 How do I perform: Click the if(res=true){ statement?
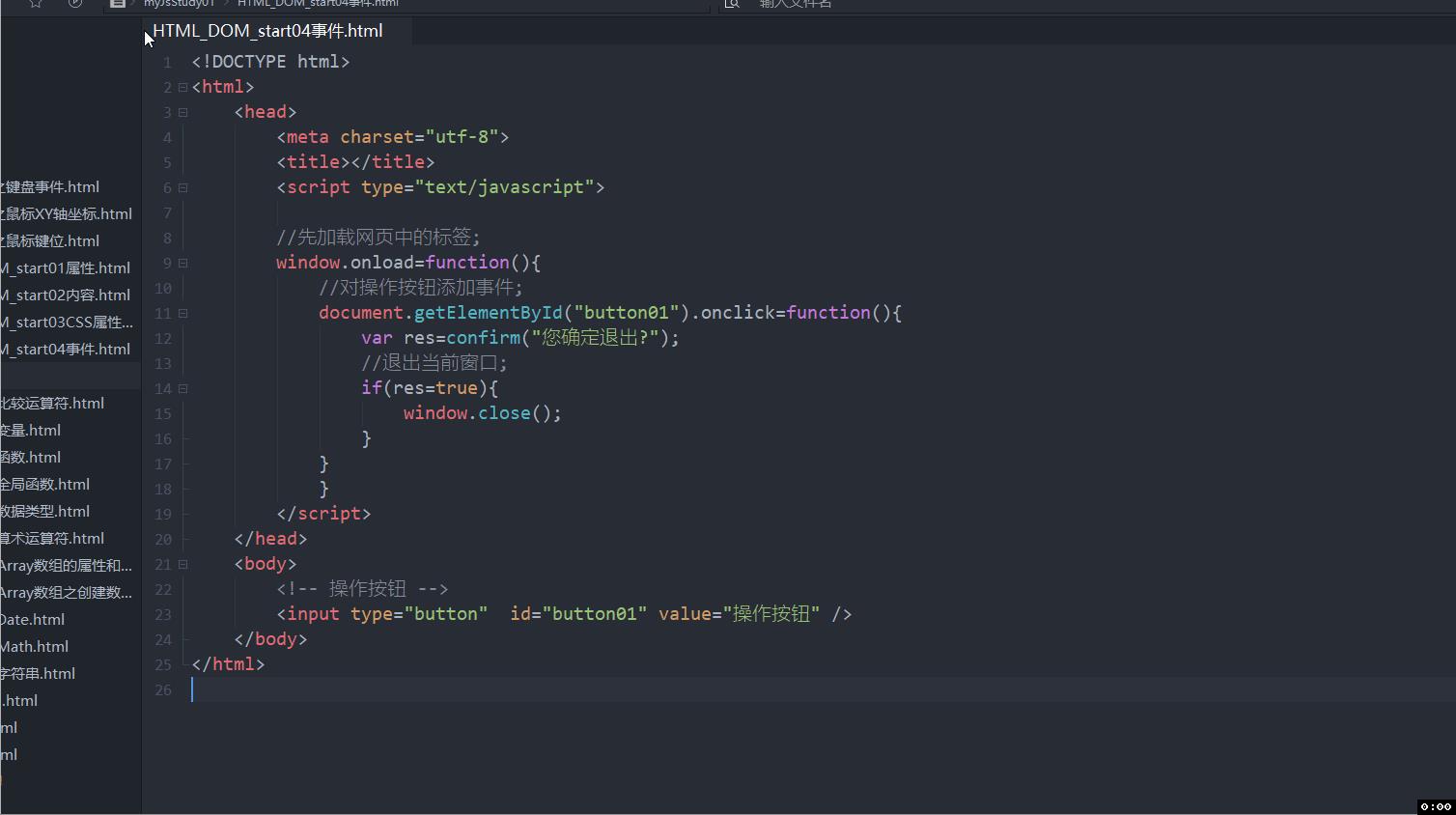click(x=430, y=388)
